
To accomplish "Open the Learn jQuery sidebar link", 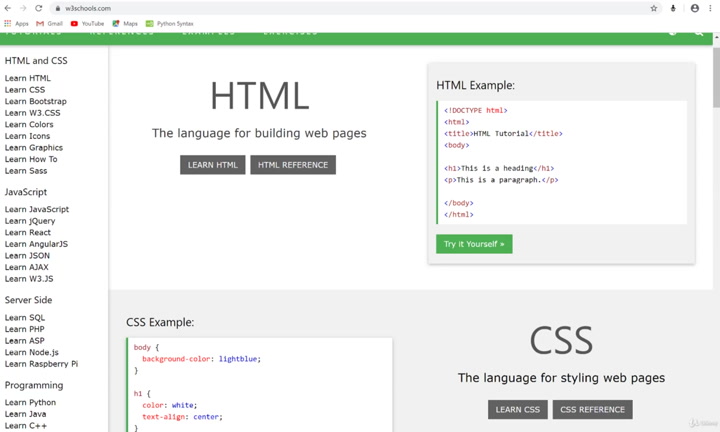I will (30, 221).
